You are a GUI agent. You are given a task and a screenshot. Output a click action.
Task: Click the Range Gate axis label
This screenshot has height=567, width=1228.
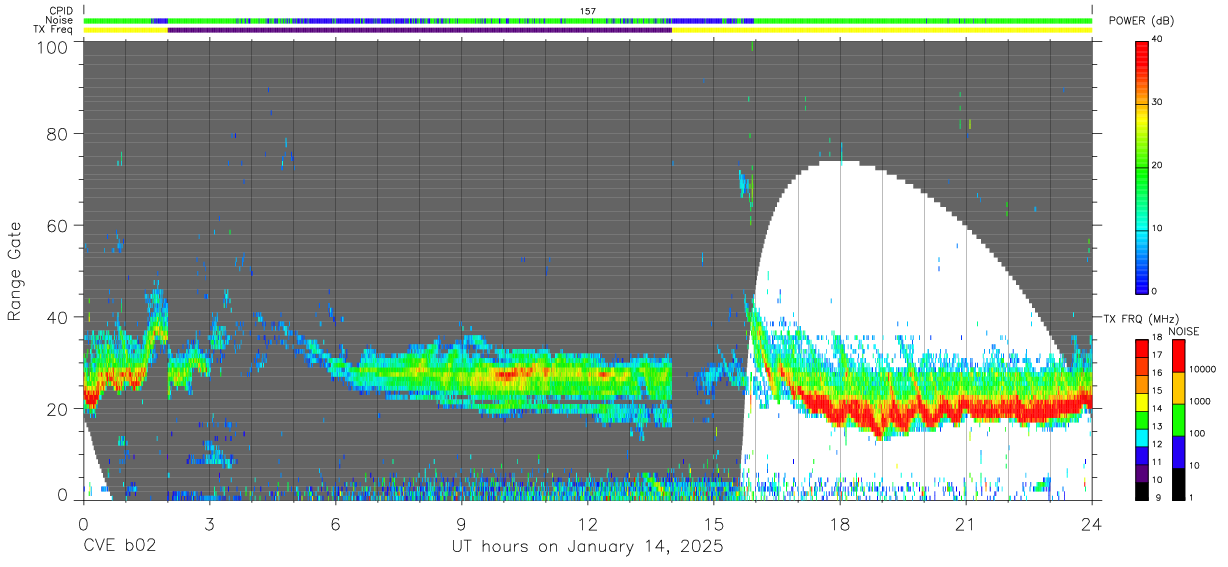click(x=15, y=272)
